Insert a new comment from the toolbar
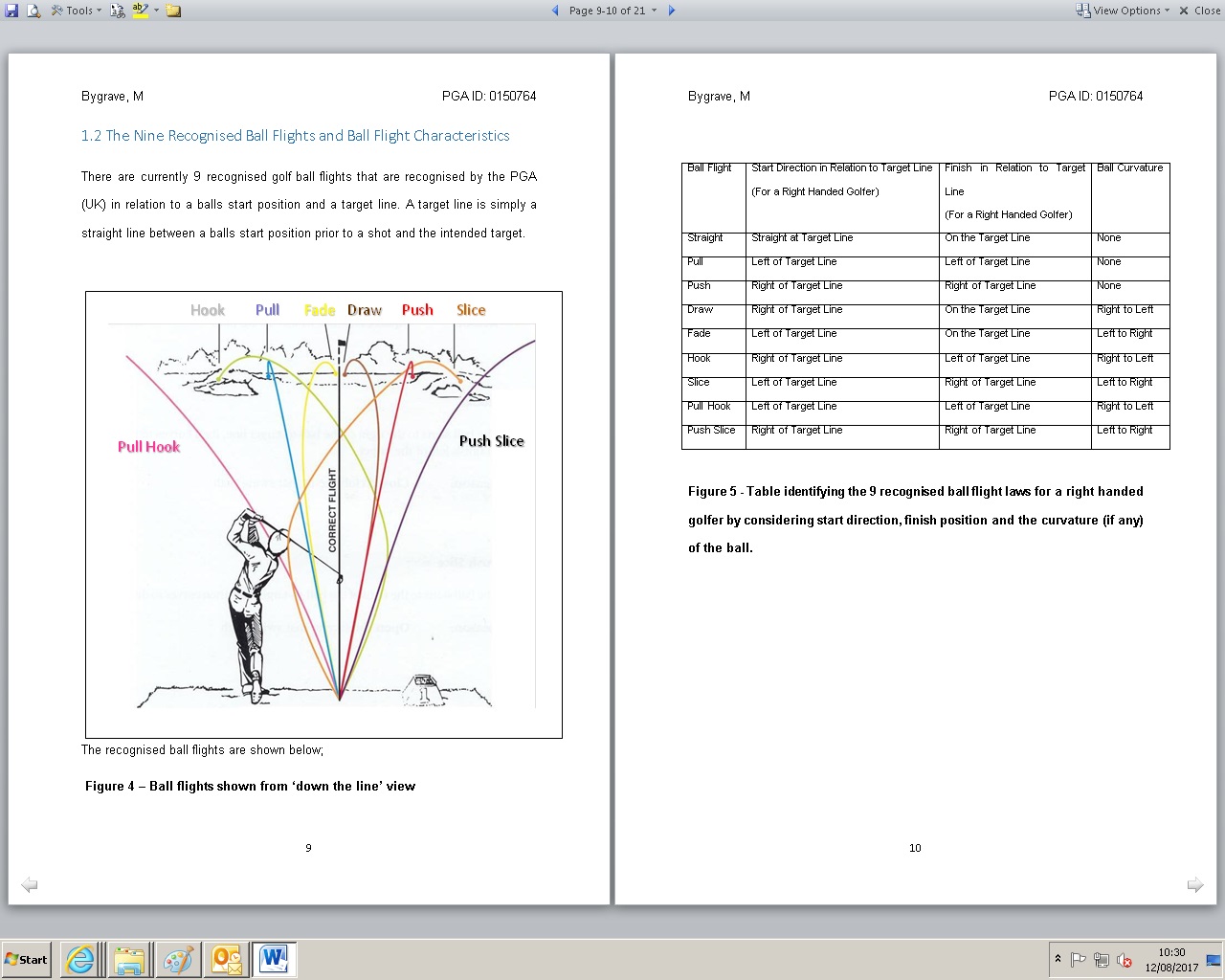 (x=173, y=11)
